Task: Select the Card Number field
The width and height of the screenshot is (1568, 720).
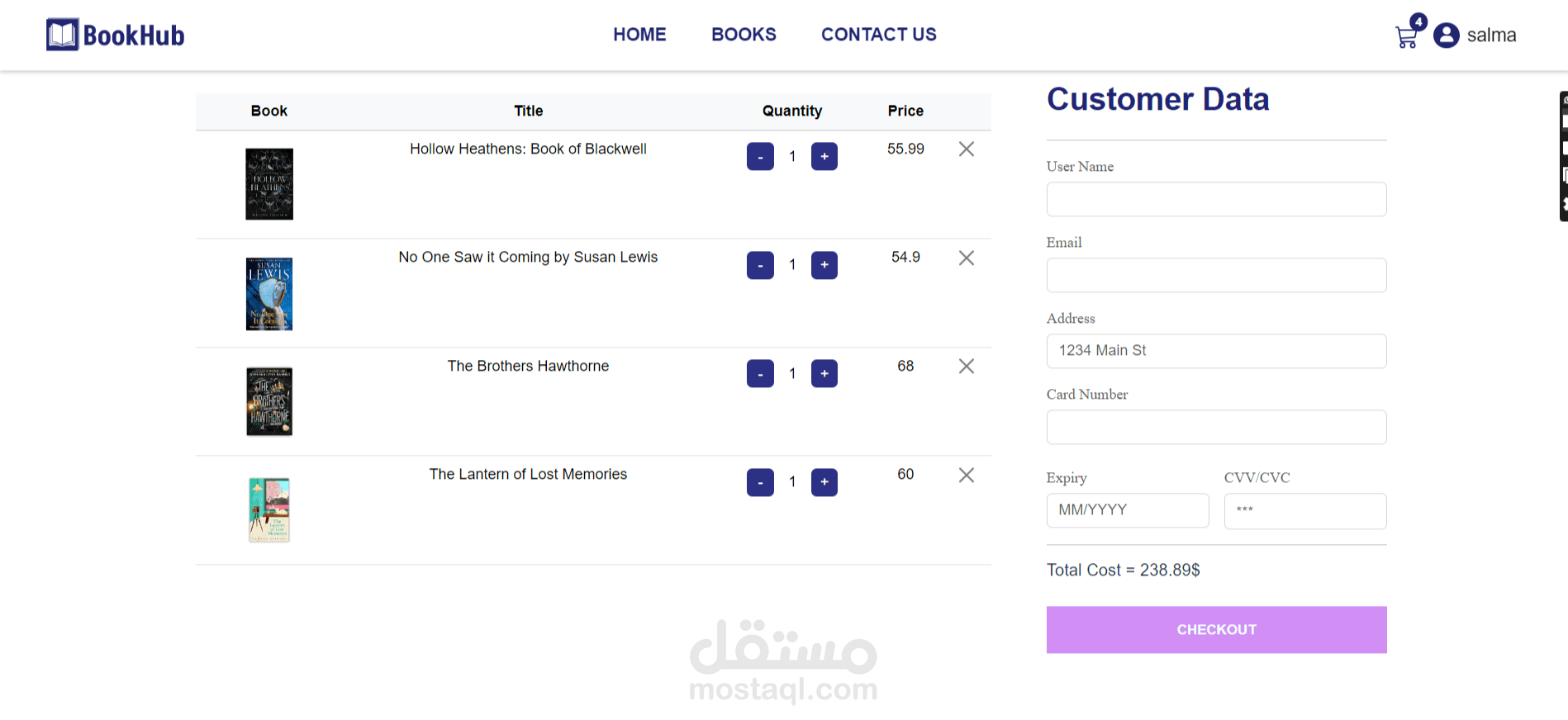Action: pyautogui.click(x=1217, y=427)
